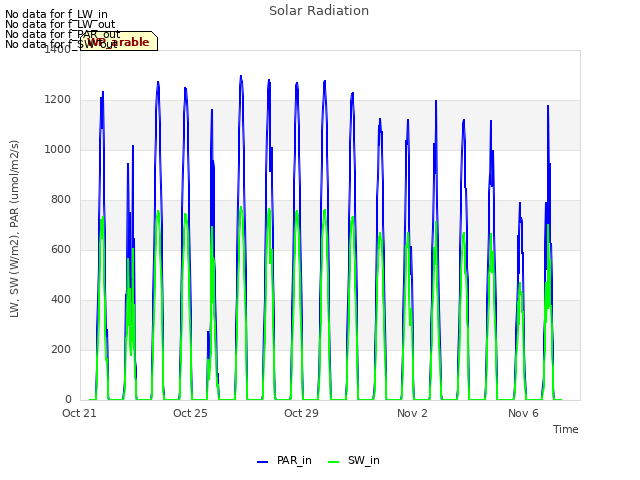Image resolution: width=640 pixels, height=480 pixels.
Task: Click the 'No data for f_PAR_out' message
Action: pos(62,34)
